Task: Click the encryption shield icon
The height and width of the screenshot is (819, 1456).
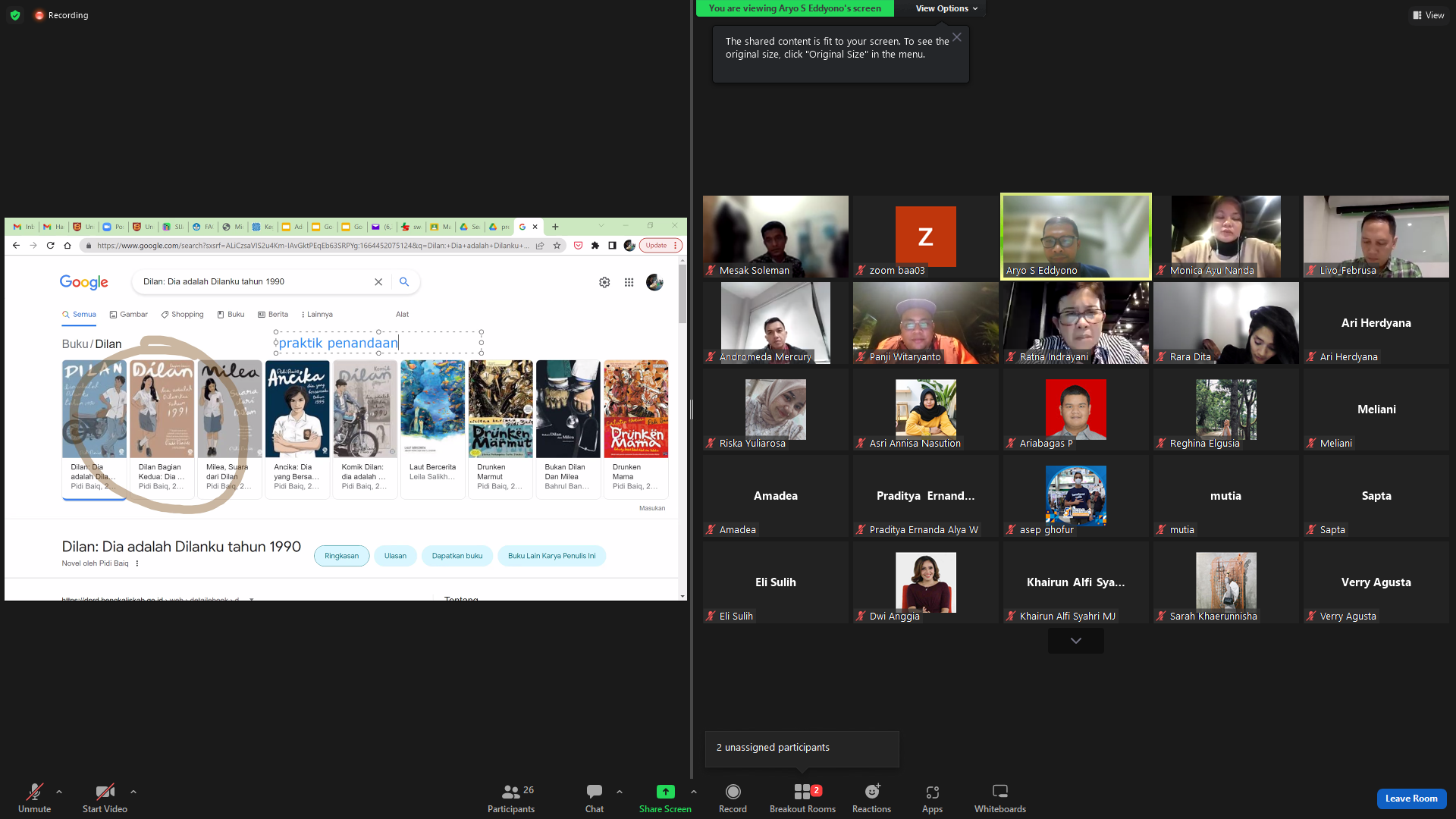Action: (15, 15)
